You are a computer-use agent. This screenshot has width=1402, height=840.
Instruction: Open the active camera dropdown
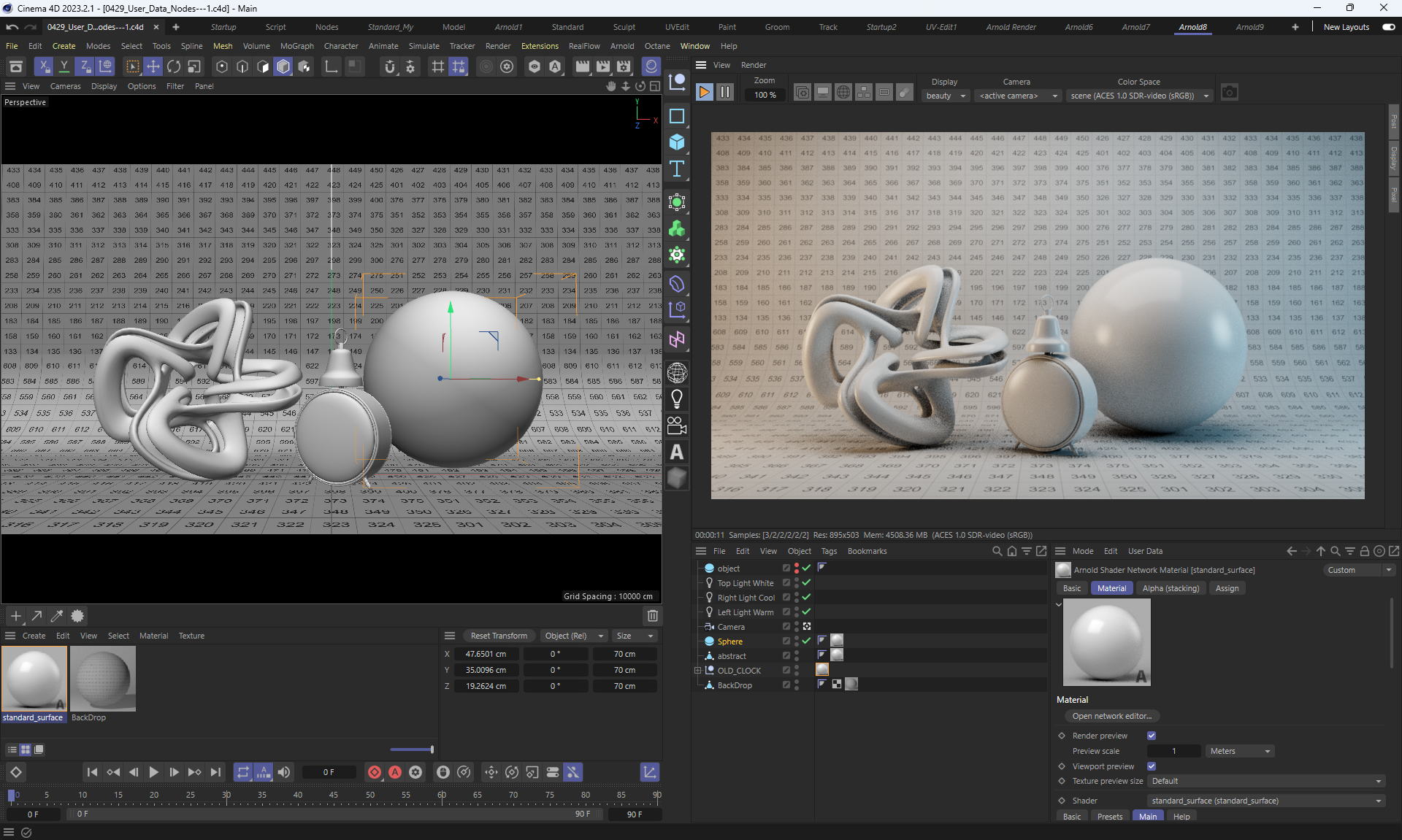(1018, 96)
